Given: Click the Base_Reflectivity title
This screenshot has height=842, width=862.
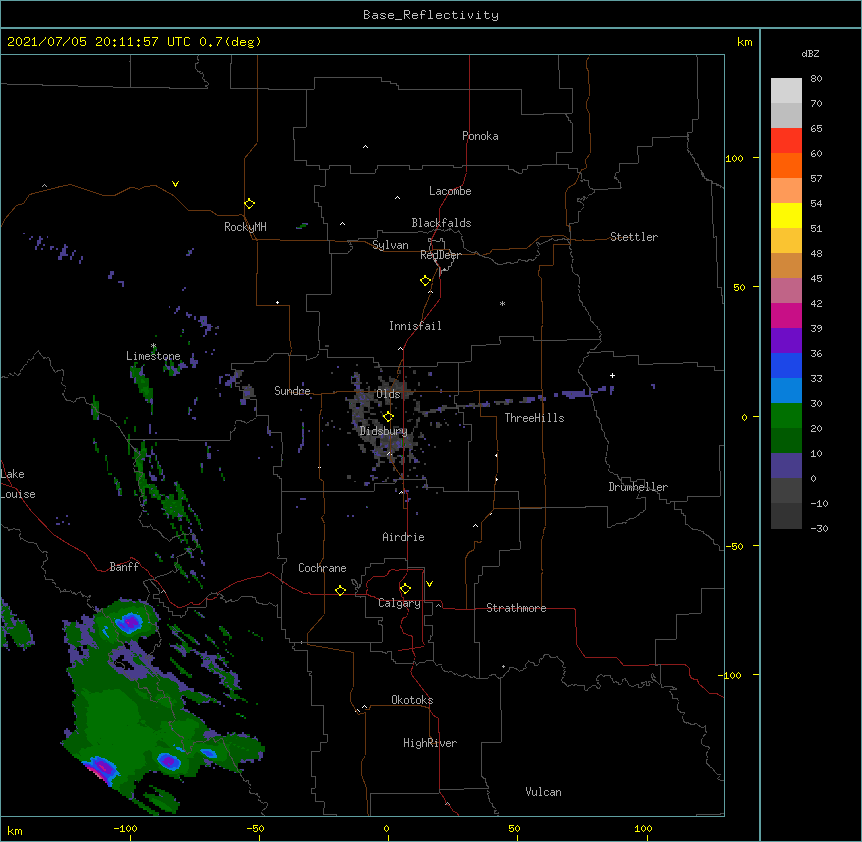Looking at the screenshot, I should [x=431, y=15].
